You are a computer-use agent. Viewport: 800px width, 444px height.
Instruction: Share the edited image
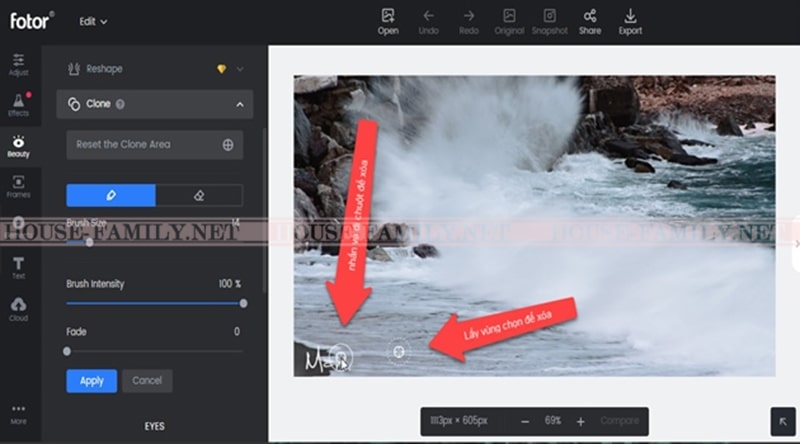tap(590, 22)
